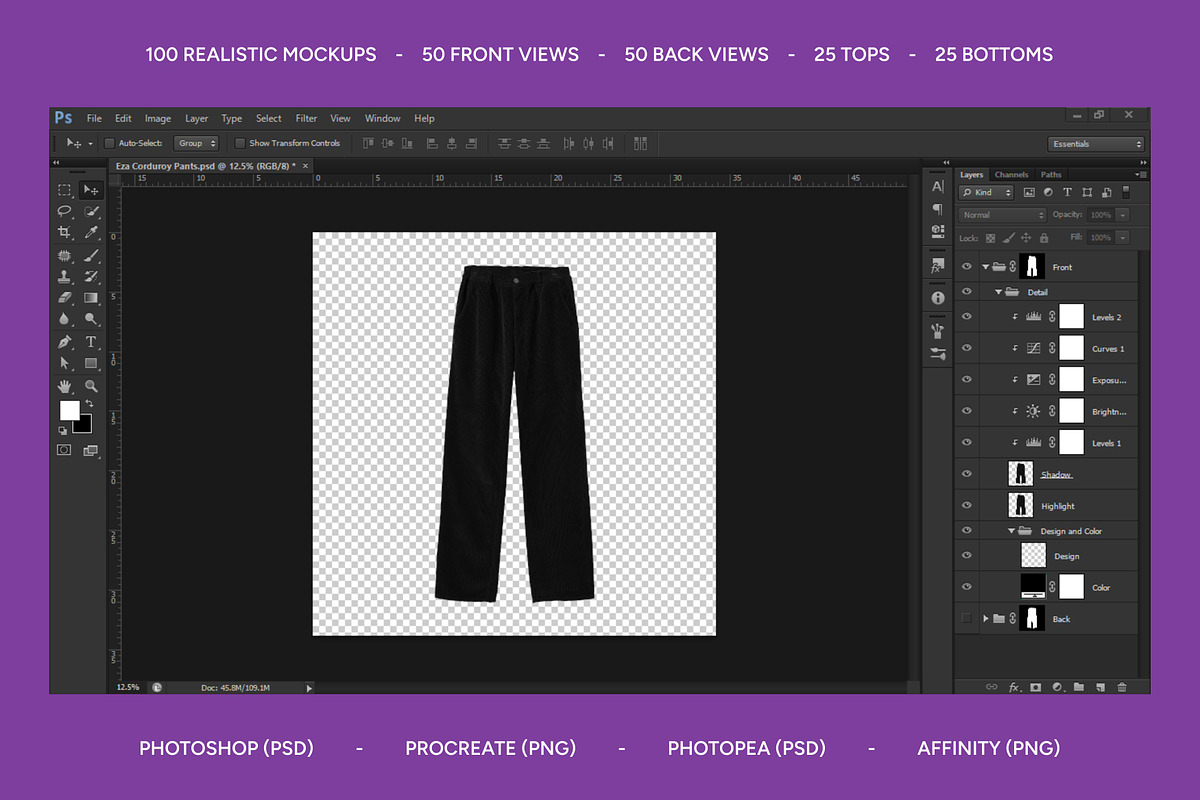
Task: Select the Brush tool
Action: [x=91, y=256]
